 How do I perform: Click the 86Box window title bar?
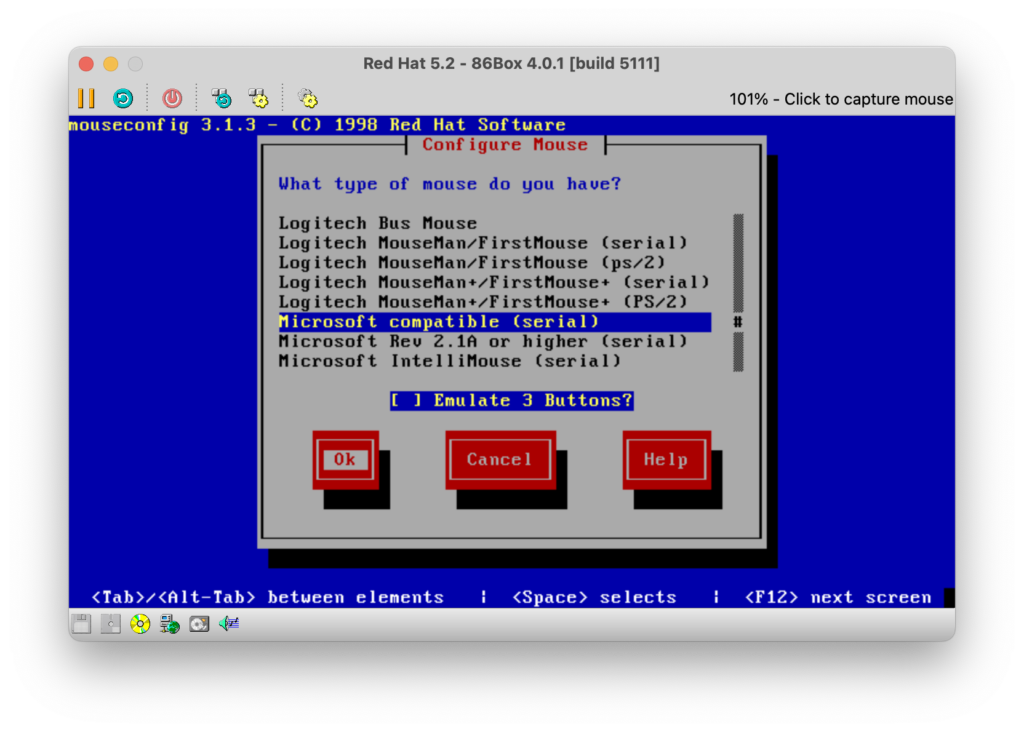(x=511, y=63)
